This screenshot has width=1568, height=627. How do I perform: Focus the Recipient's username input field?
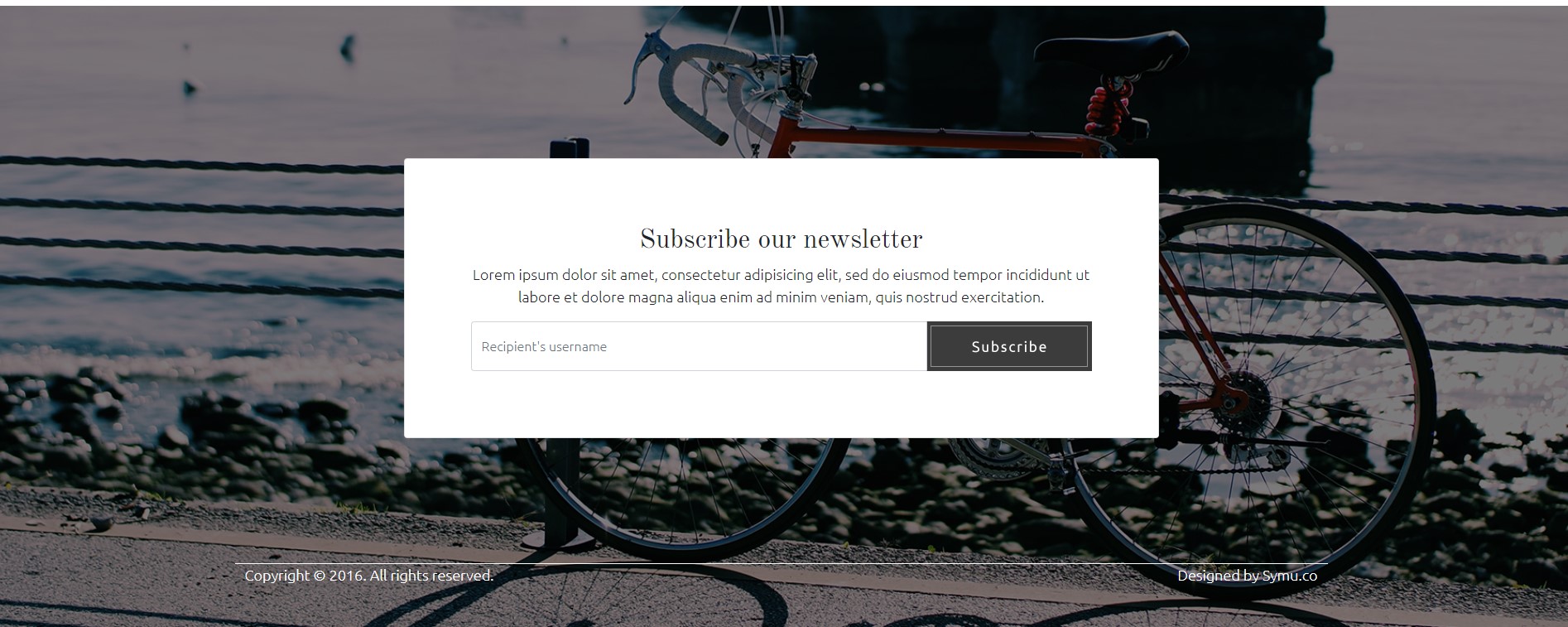click(699, 346)
